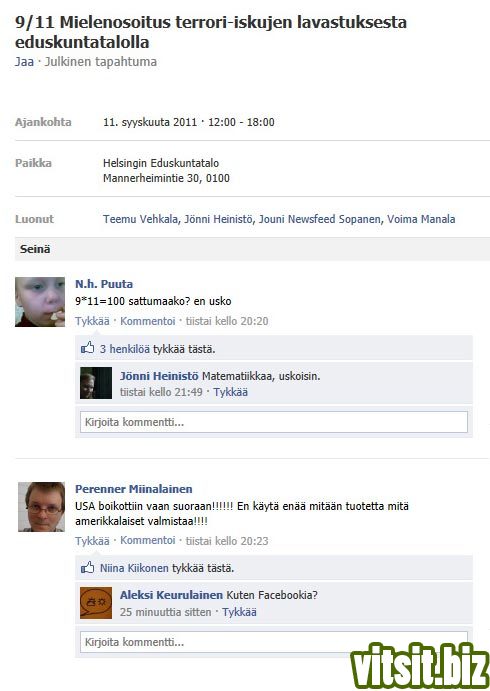This screenshot has height=691, width=490.
Task: Open Voima Manala's profile link
Action: pyautogui.click(x=421, y=219)
